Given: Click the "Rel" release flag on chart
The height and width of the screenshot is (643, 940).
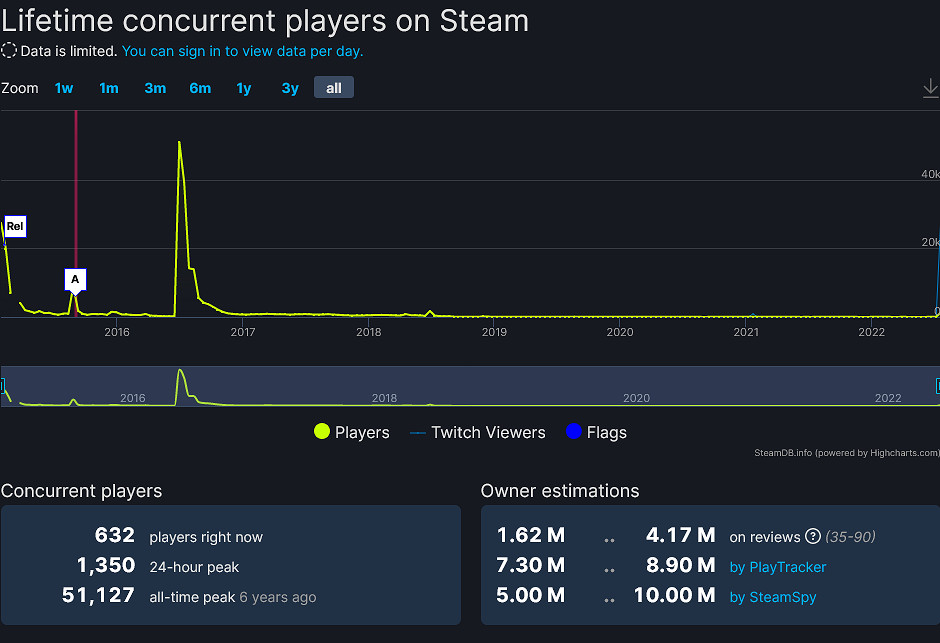Looking at the screenshot, I should [15, 227].
